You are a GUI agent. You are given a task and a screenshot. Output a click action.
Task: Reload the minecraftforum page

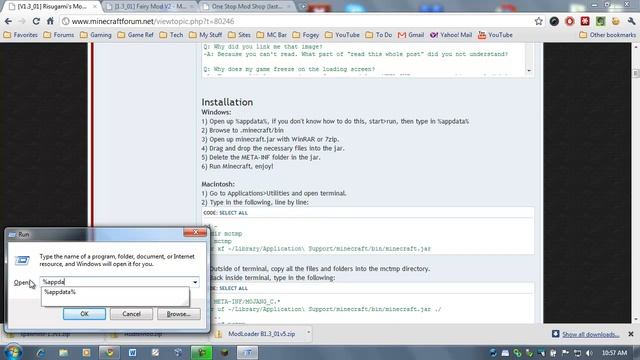36,21
